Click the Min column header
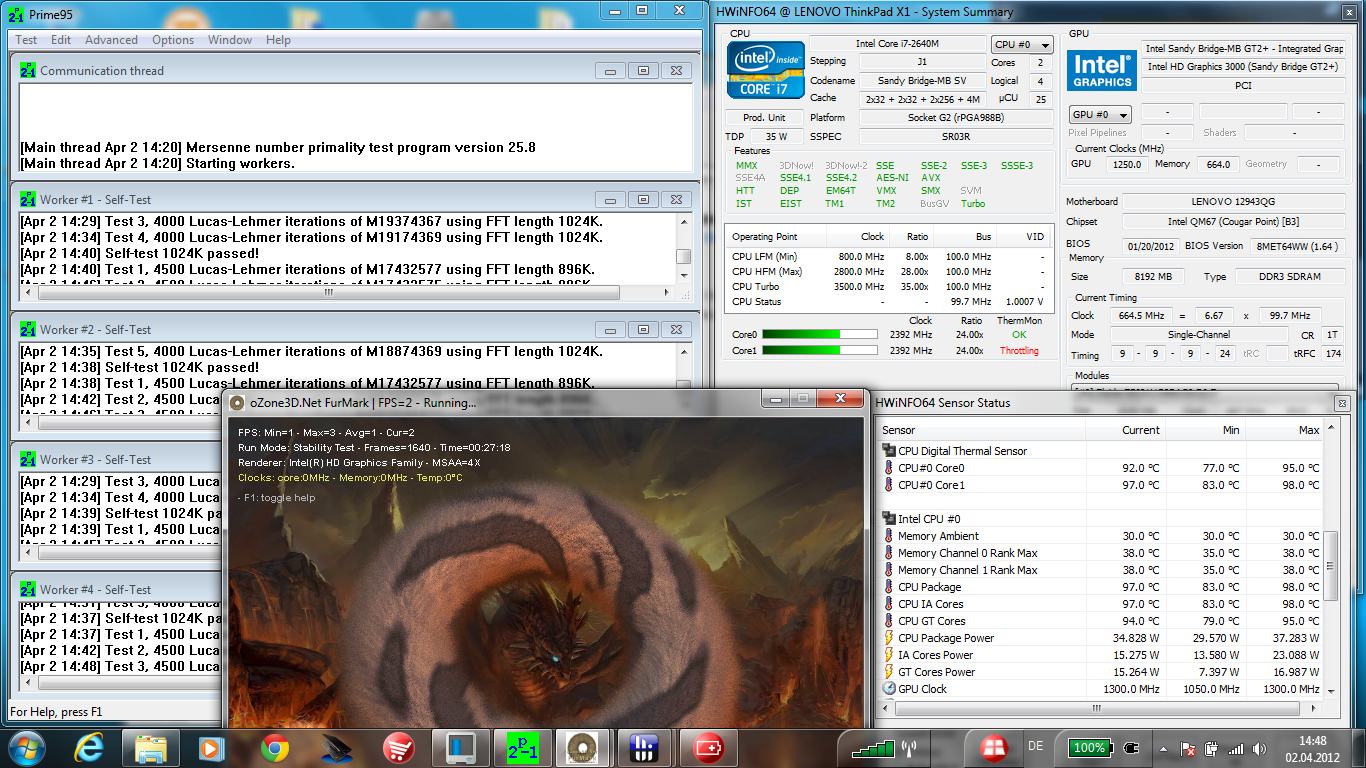The image size is (1366, 768). click(x=1205, y=430)
